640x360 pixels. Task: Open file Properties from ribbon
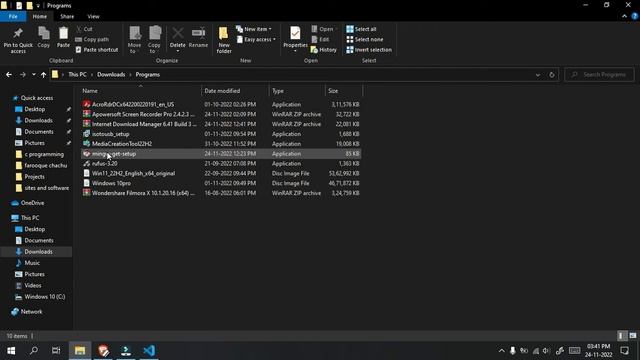pyautogui.click(x=295, y=40)
